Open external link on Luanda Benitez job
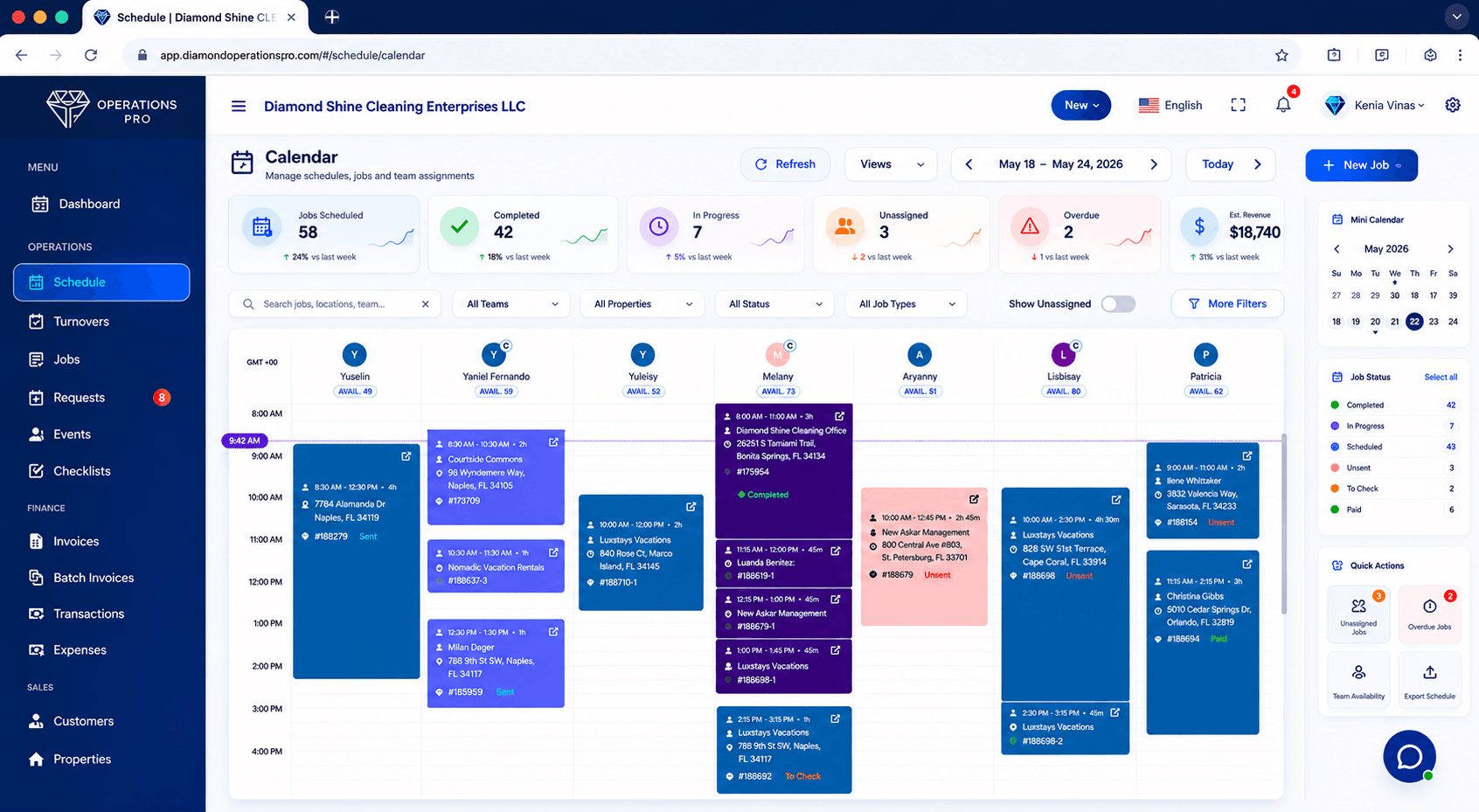Screen dimensions: 1479x812 (x=836, y=551)
